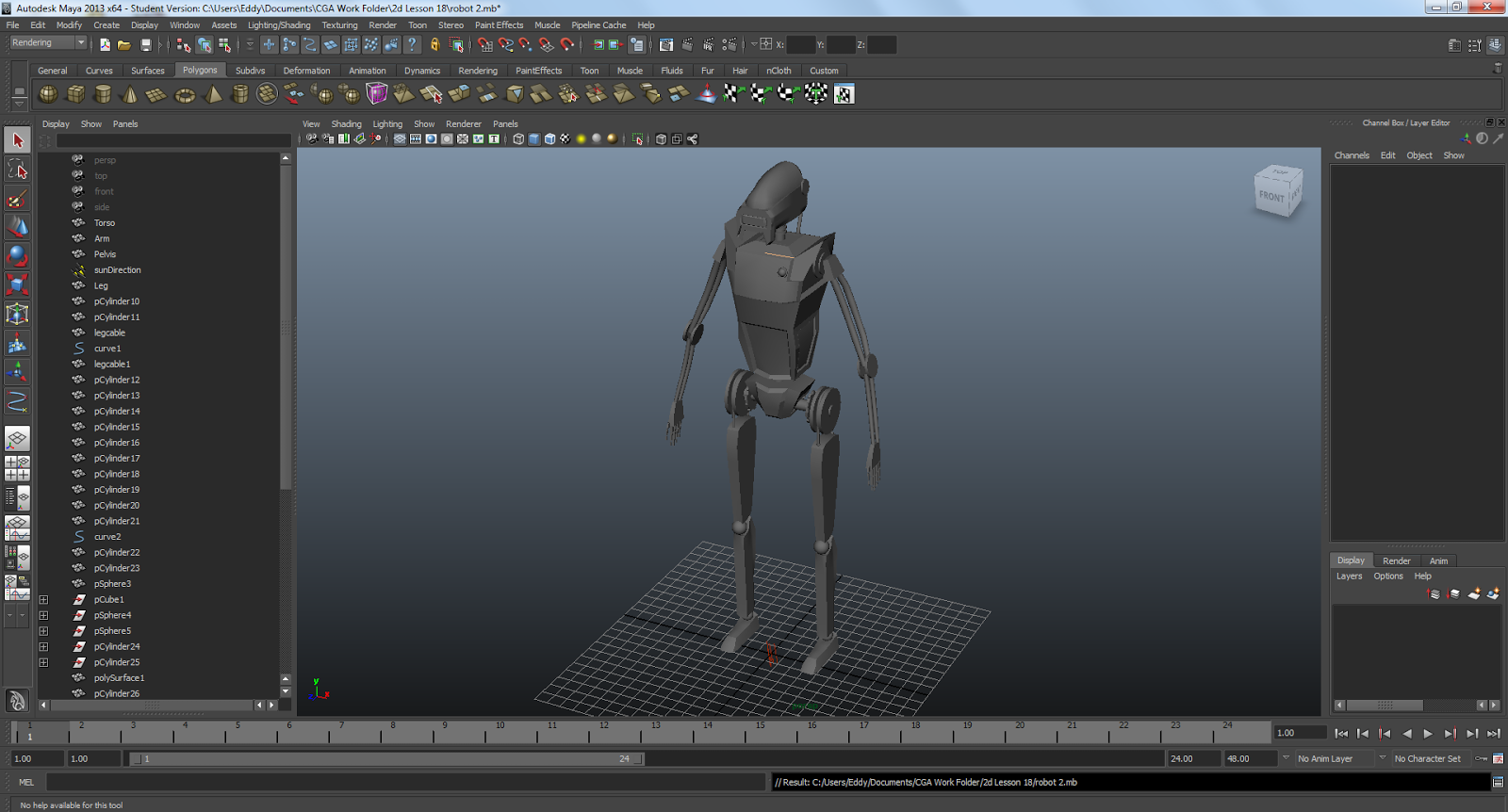Screen dimensions: 1508x812
Task: Create a polygon cone from the shelf
Action: pyautogui.click(x=130, y=94)
